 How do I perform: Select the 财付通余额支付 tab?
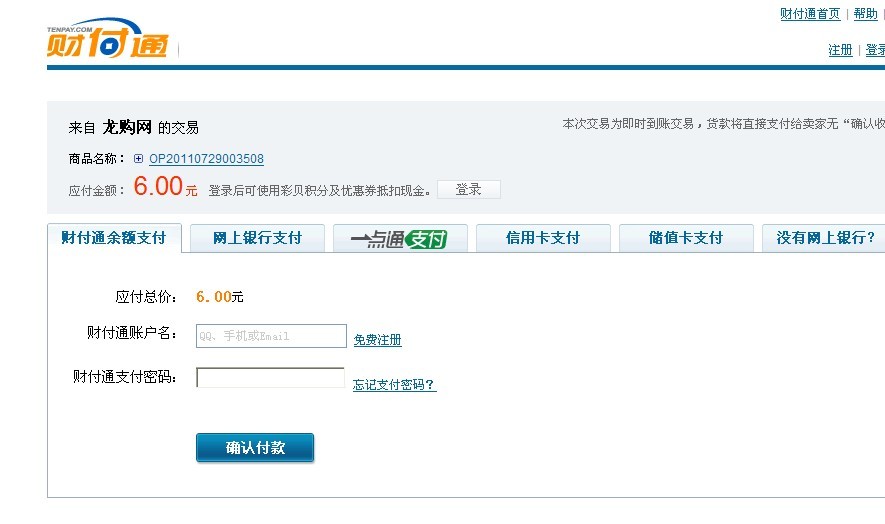(x=114, y=238)
